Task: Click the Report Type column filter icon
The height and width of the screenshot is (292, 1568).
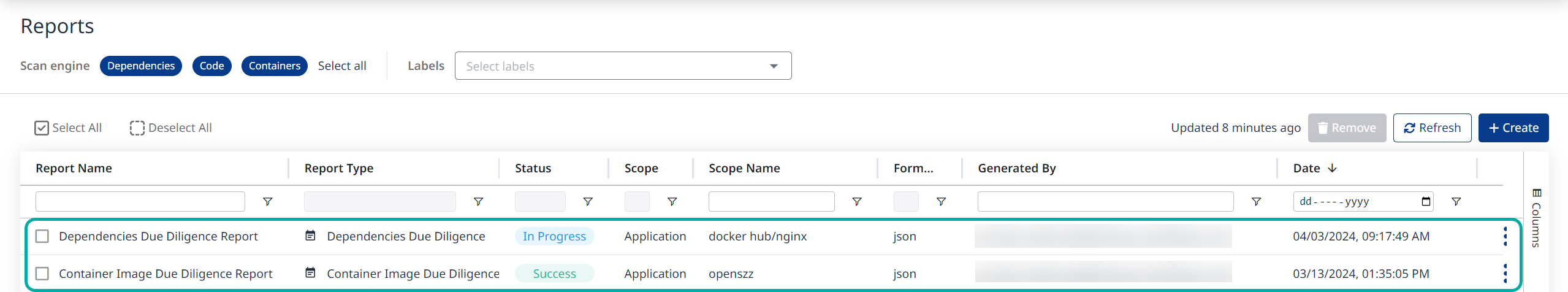Action: coord(478,202)
